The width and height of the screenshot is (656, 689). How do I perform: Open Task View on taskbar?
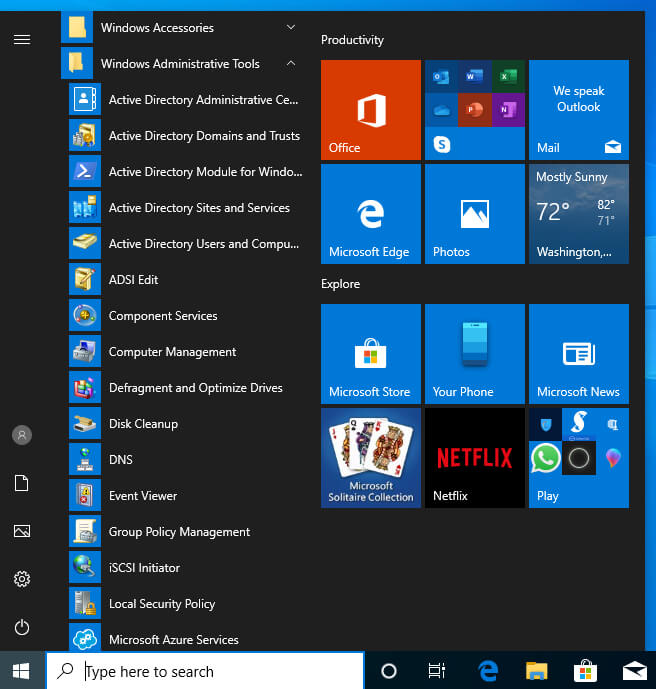(x=436, y=671)
